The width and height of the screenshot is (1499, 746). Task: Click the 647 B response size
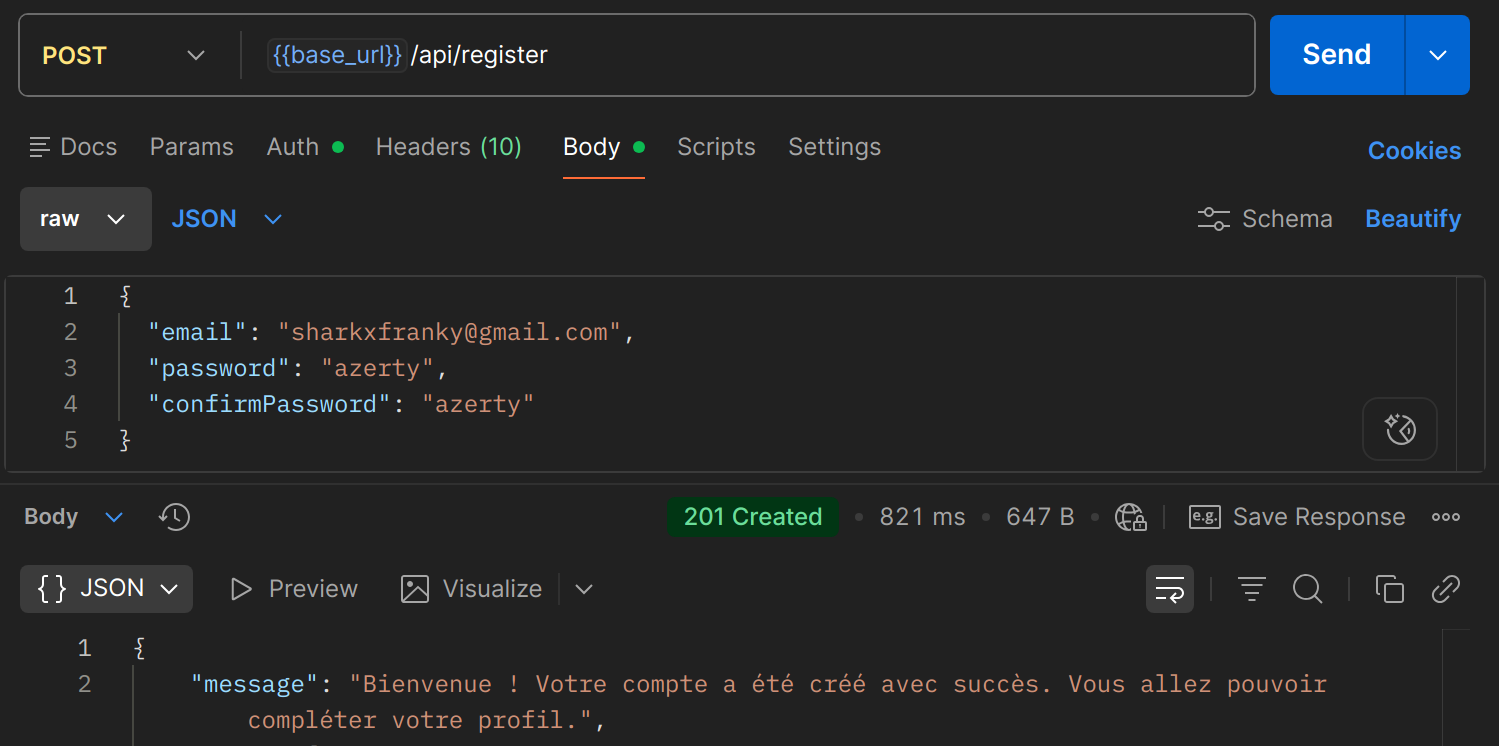point(1040,517)
